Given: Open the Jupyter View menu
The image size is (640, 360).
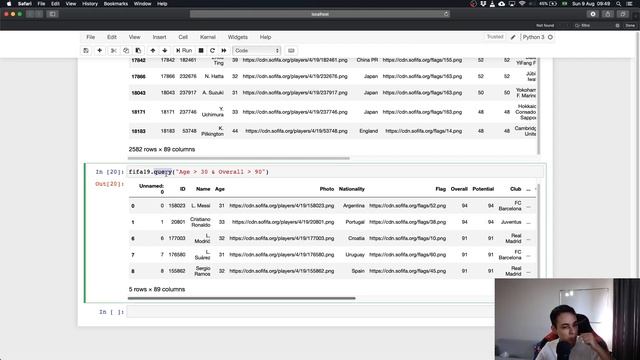Looking at the screenshot, I should point(134,37).
